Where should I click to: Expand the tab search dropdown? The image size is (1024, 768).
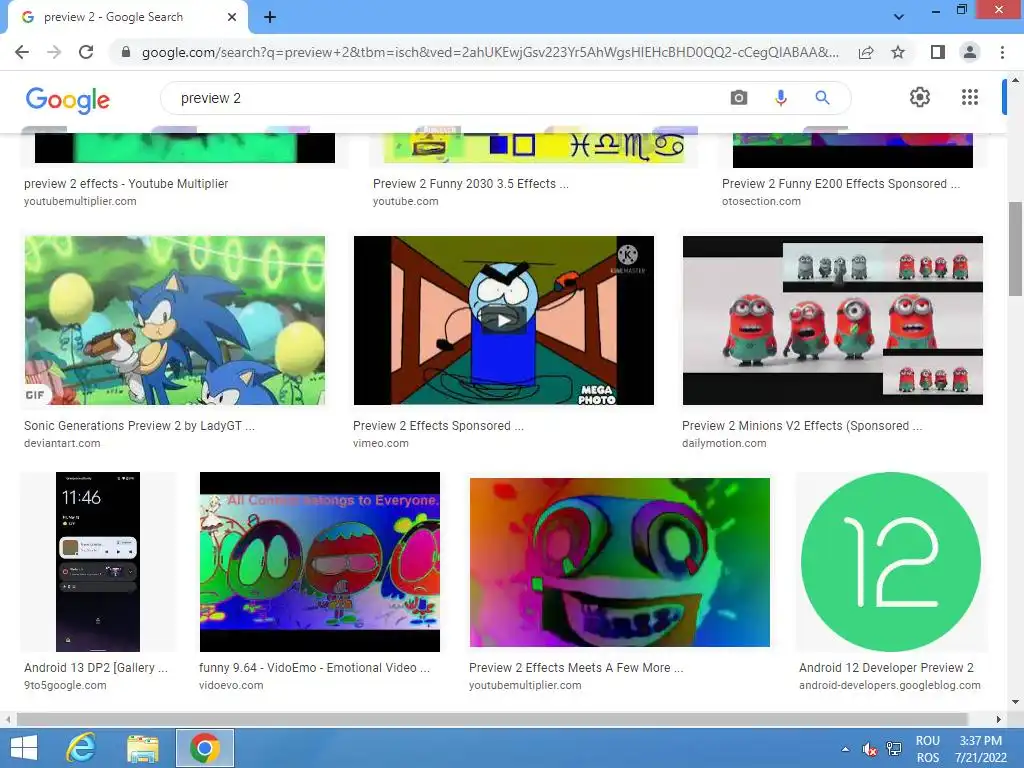coord(899,17)
